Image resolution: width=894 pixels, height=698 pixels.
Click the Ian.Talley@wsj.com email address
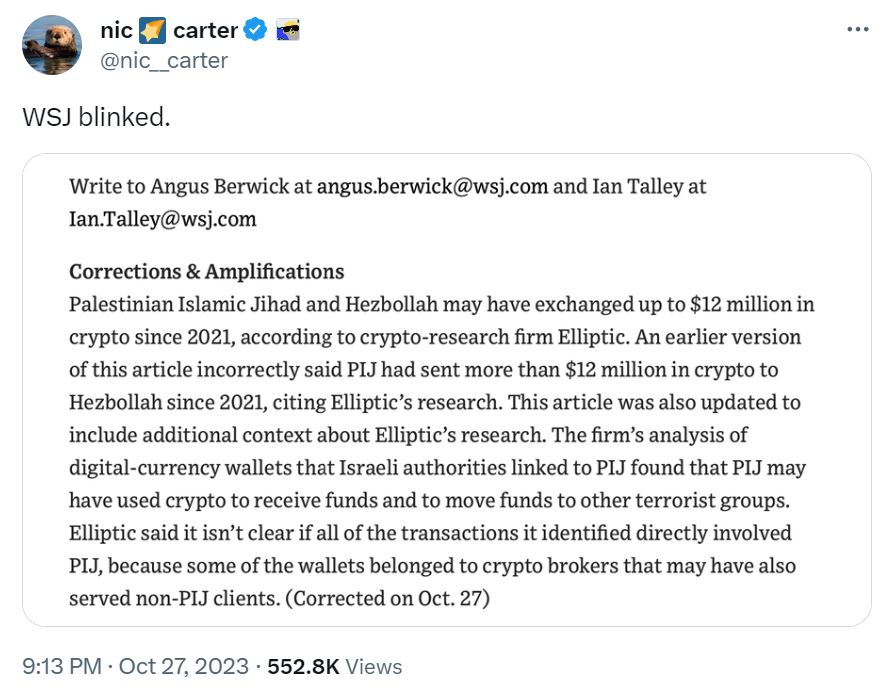pos(162,218)
